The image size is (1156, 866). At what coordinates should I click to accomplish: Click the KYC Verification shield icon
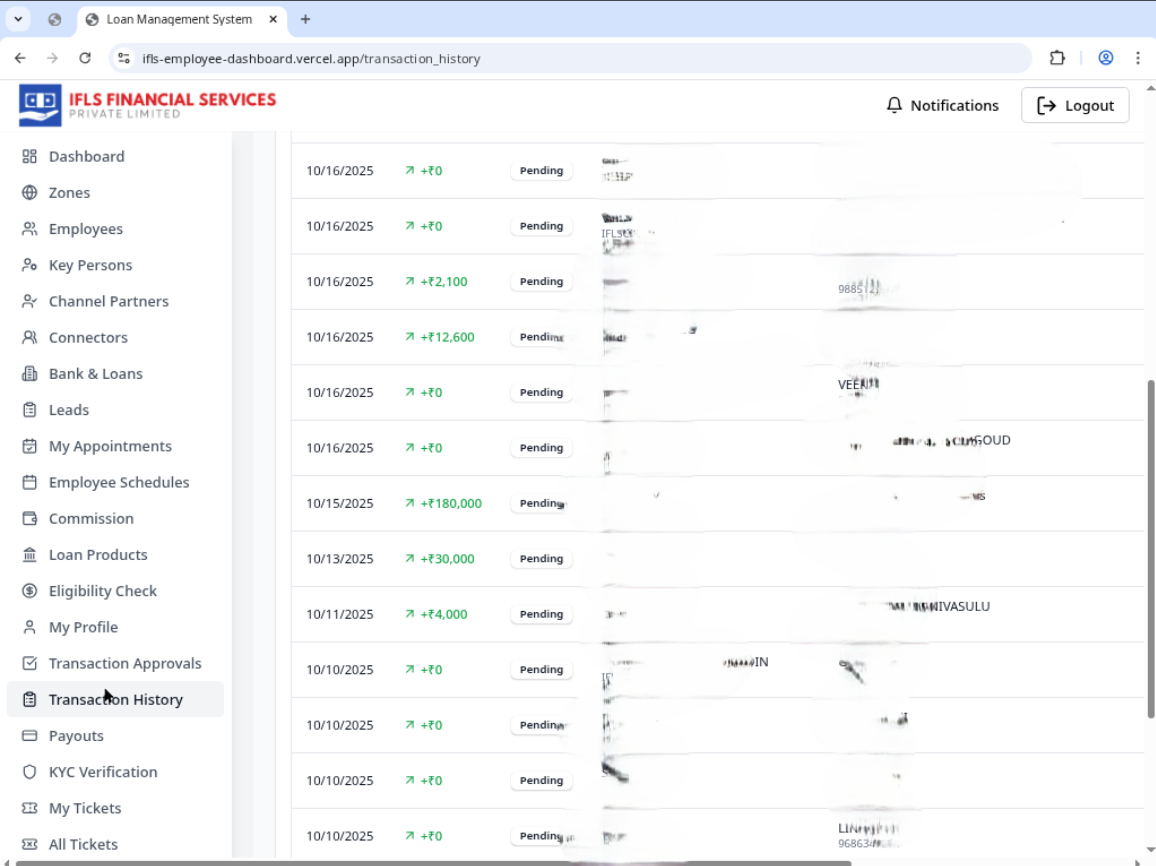tap(30, 772)
